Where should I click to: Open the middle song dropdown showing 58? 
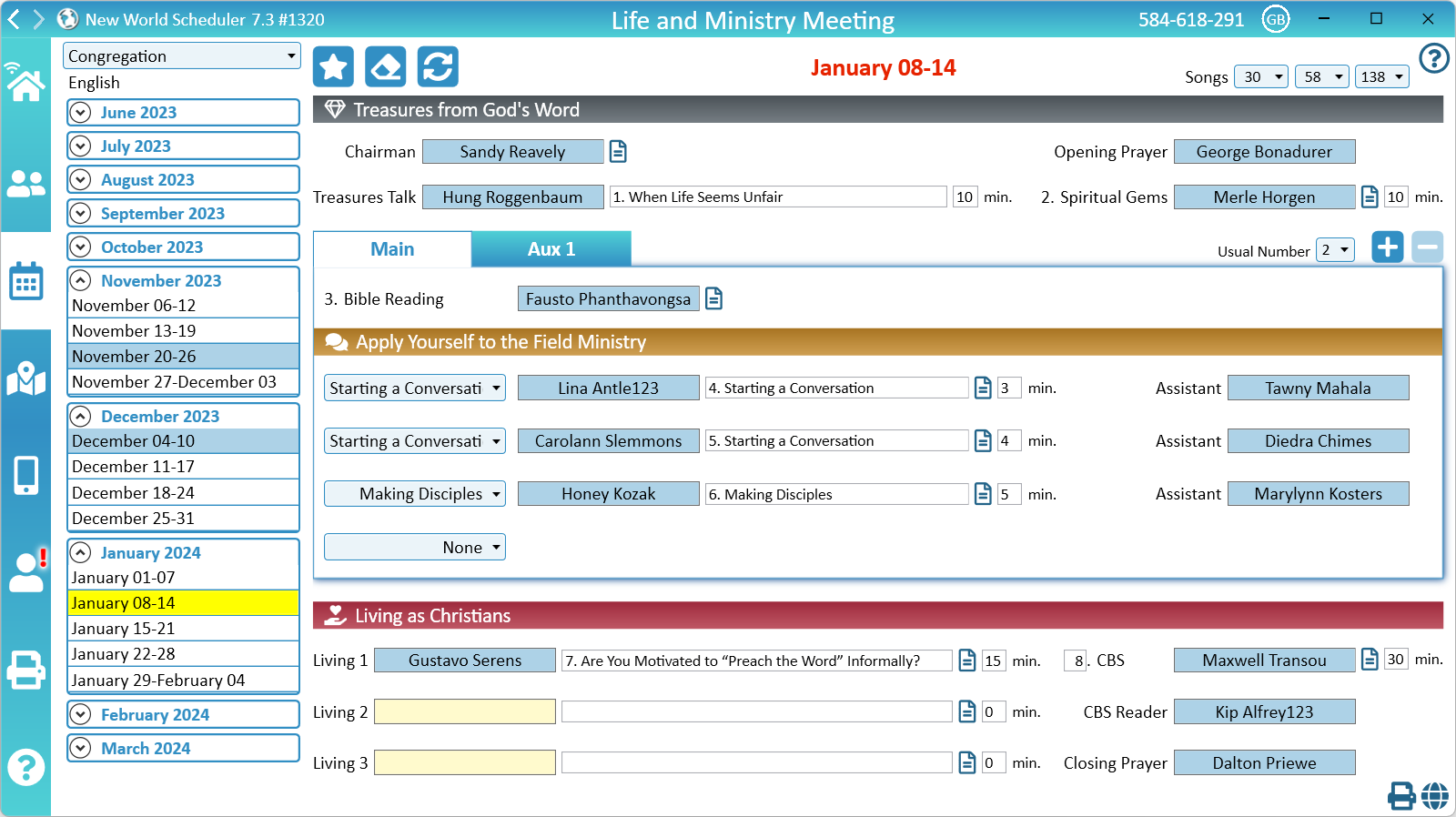[1321, 77]
